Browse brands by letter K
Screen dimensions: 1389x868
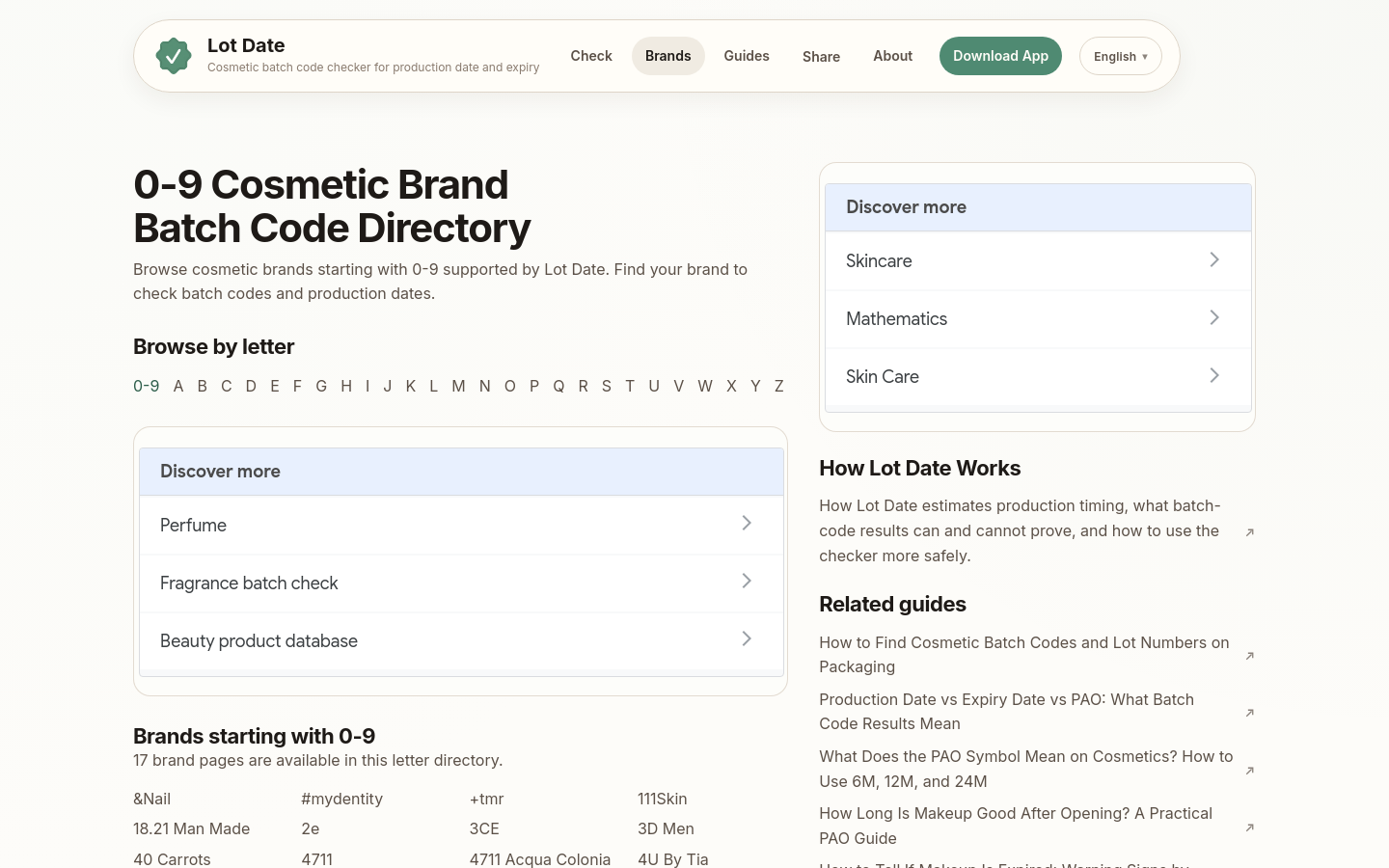tap(411, 386)
